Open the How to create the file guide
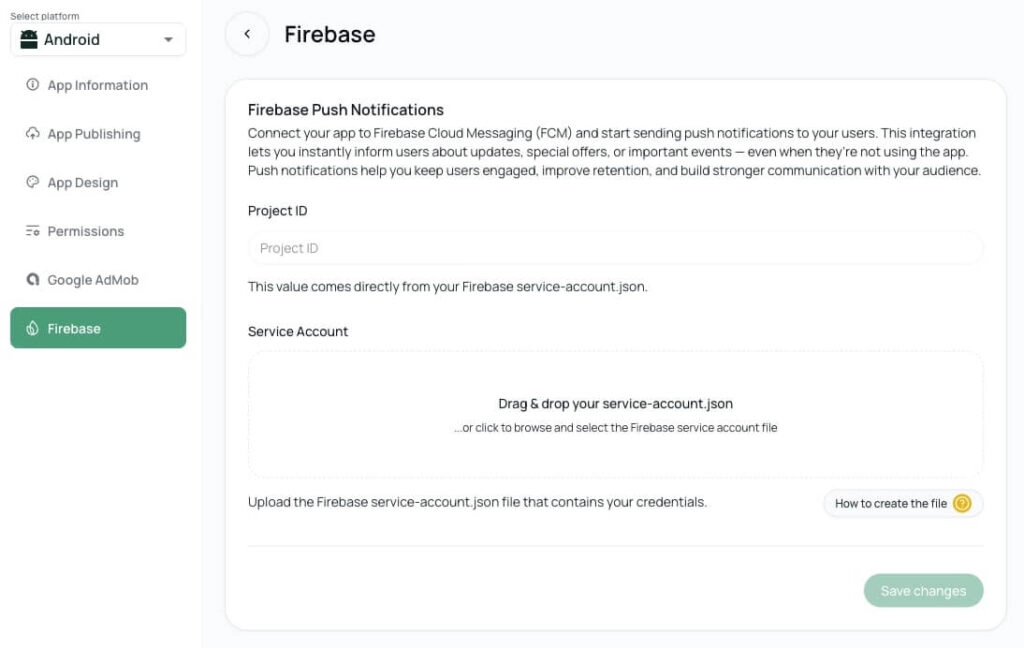Image resolution: width=1024 pixels, height=648 pixels. [891, 503]
